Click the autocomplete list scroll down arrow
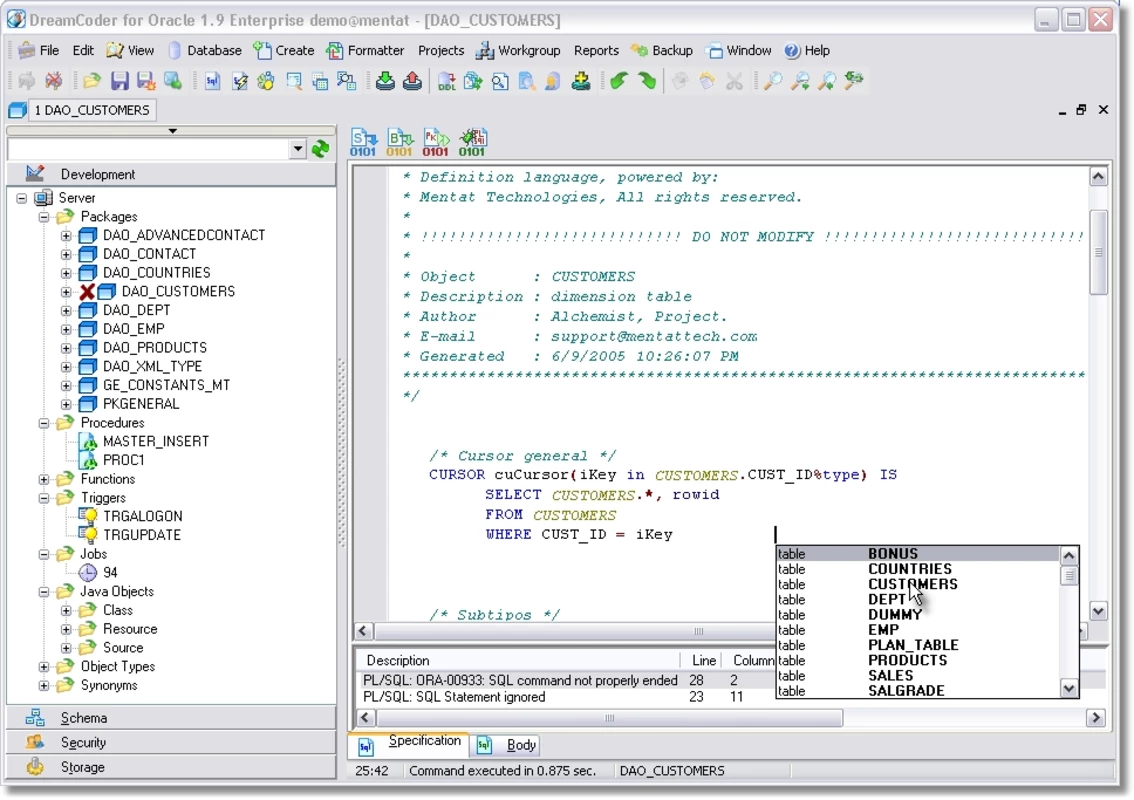This screenshot has width=1134, height=800. tap(1069, 689)
